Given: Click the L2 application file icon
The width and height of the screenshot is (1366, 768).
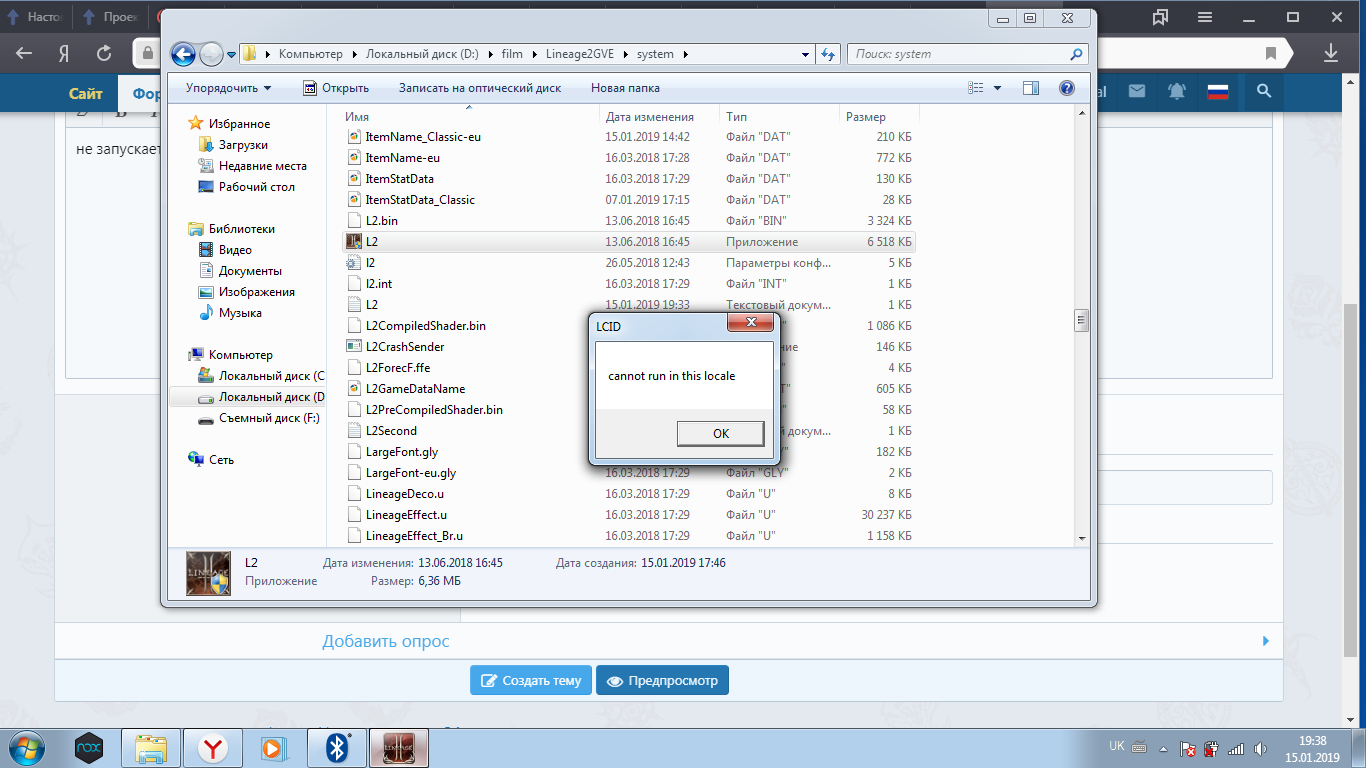Looking at the screenshot, I should click(353, 241).
